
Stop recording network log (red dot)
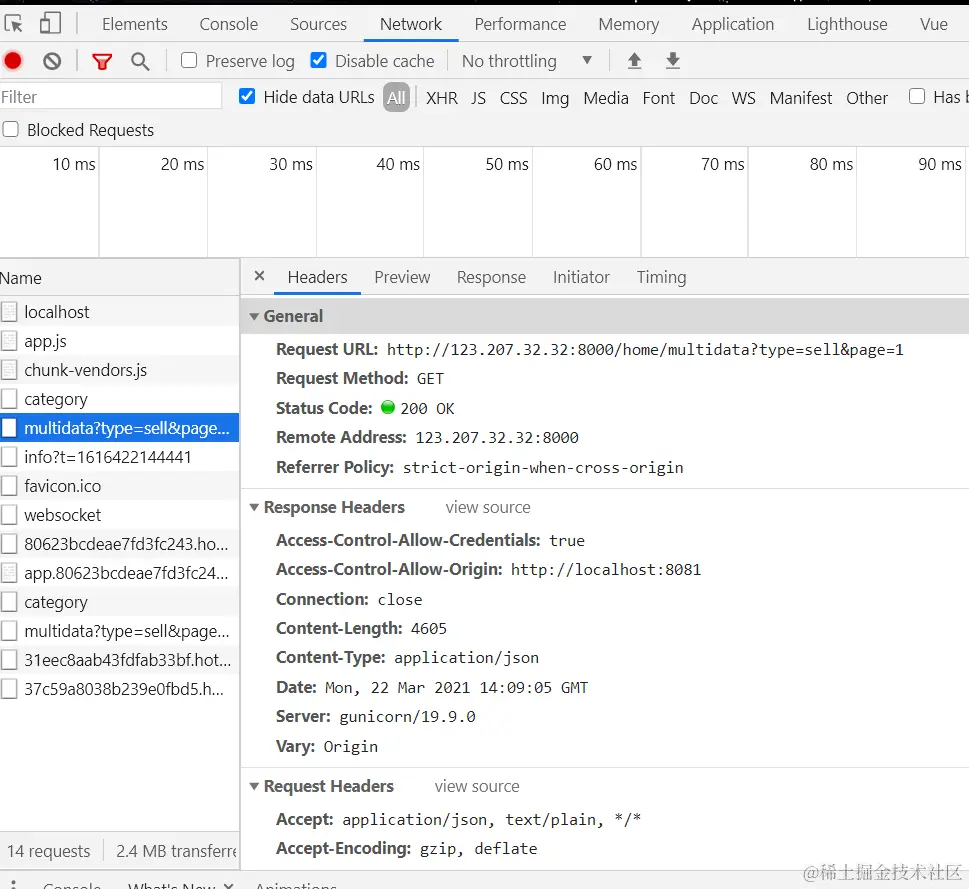[x=13, y=61]
